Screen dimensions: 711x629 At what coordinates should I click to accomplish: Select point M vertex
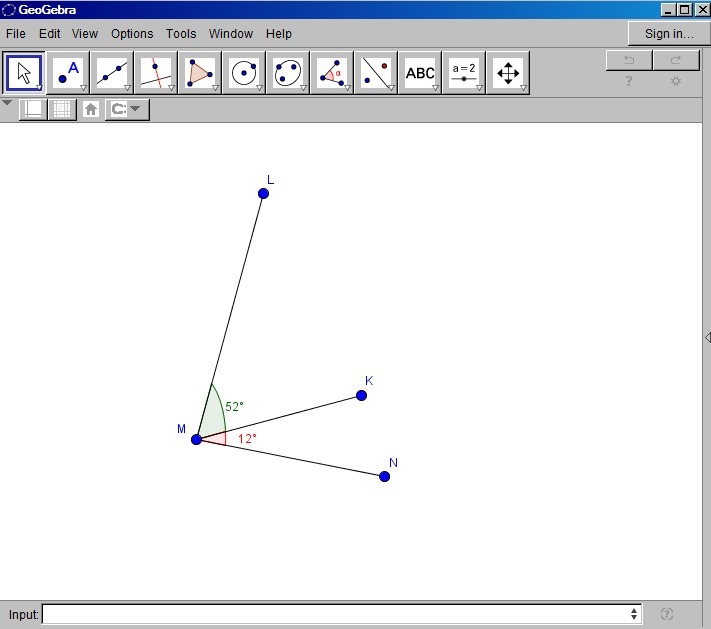pyautogui.click(x=196, y=439)
